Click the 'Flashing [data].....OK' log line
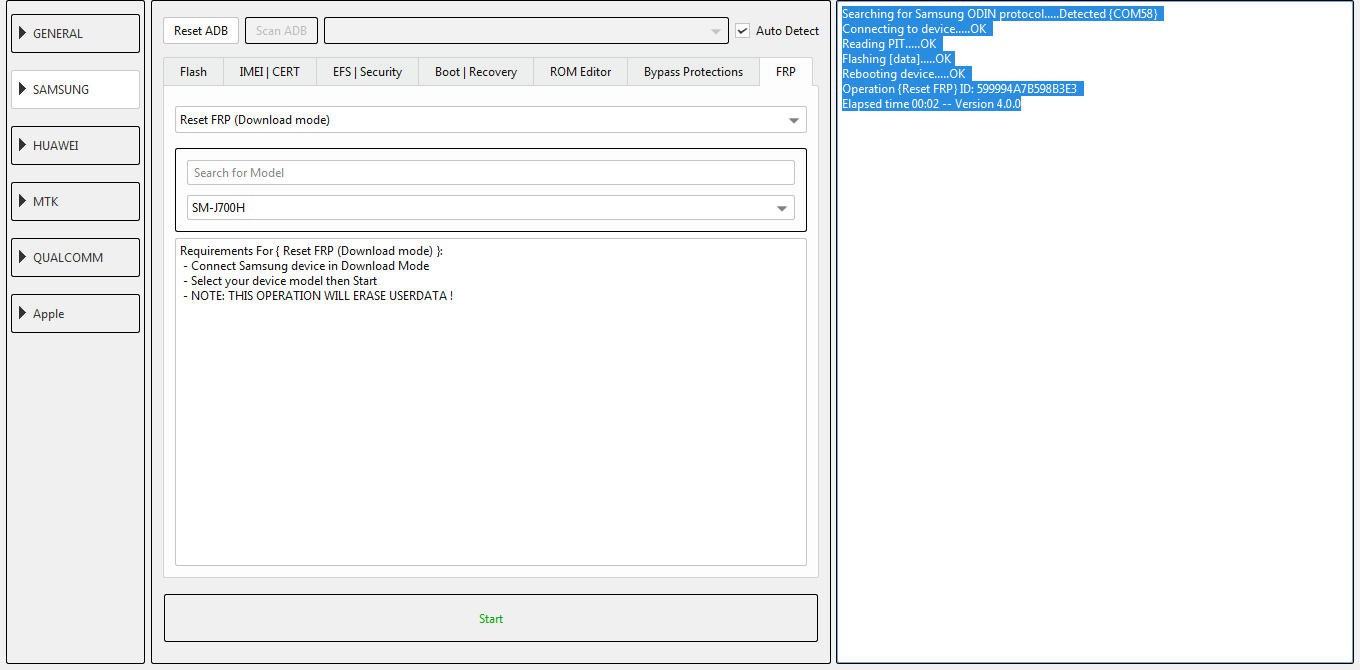This screenshot has width=1360, height=670. tap(897, 59)
